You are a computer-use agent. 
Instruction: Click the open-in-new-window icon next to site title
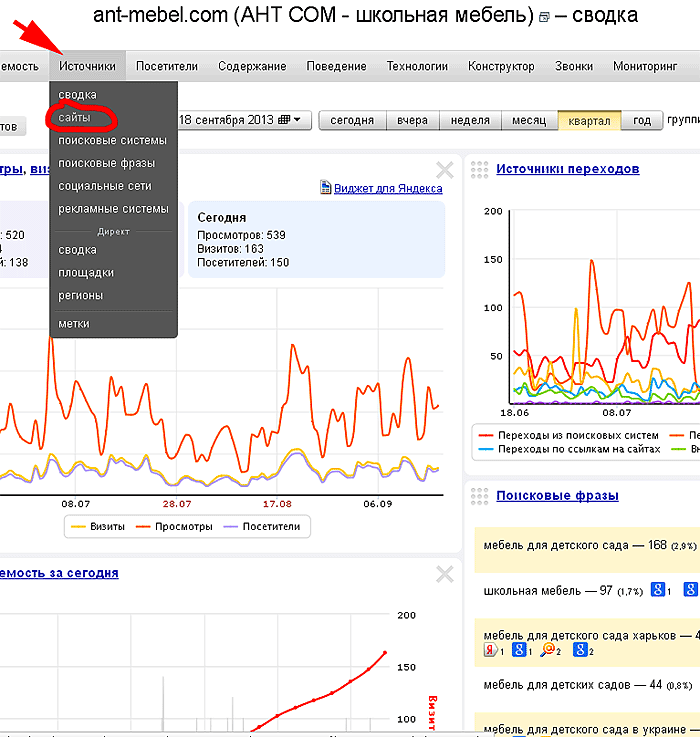click(544, 17)
